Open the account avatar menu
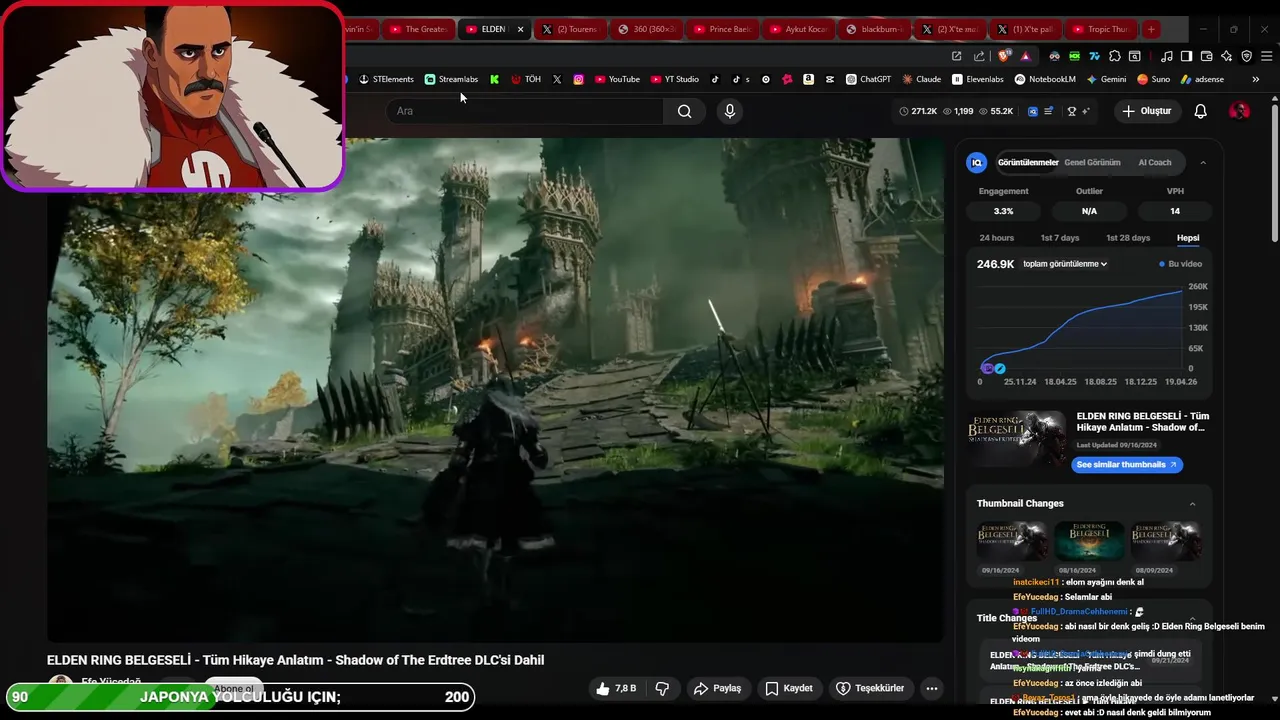The height and width of the screenshot is (720, 1280). click(x=1239, y=111)
